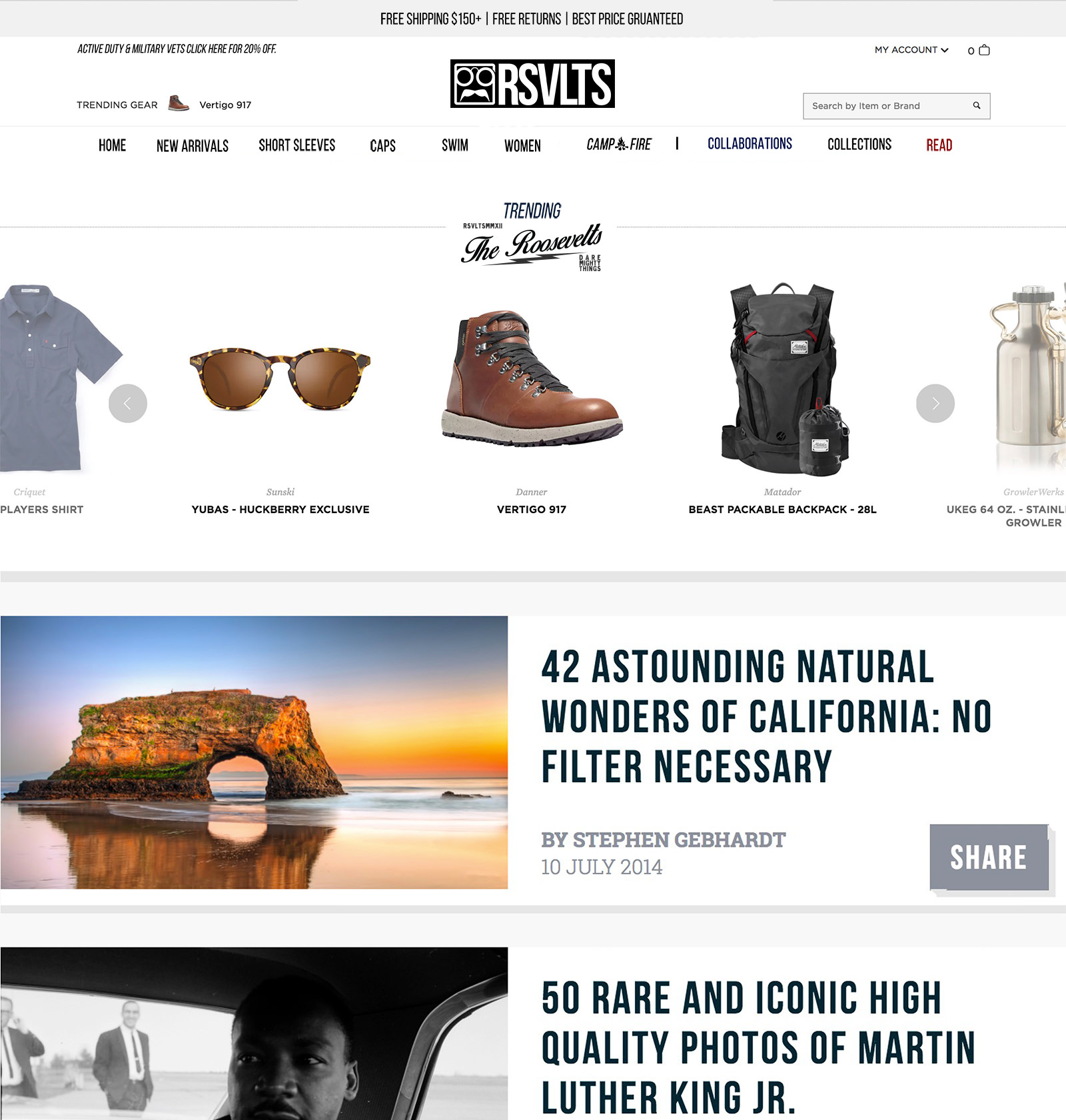Open the Camp Fire navigation item
Viewport: 1066px width, 1120px height.
[619, 144]
